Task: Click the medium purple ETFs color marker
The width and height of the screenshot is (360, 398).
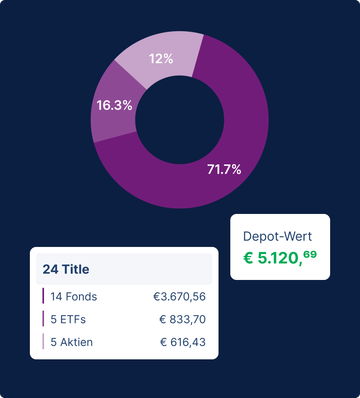Action: pyautogui.click(x=43, y=319)
